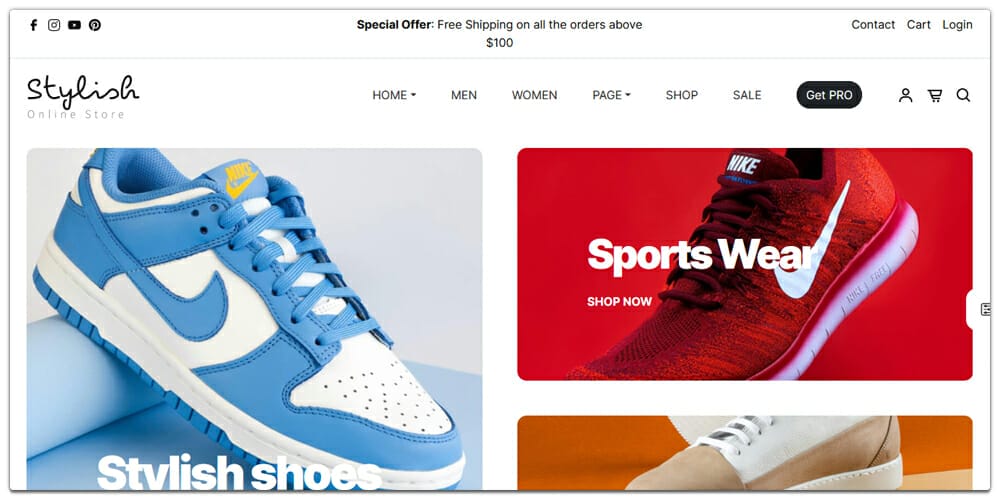Open the user account icon
Viewport: 1000px width, 500px height.
(x=905, y=96)
